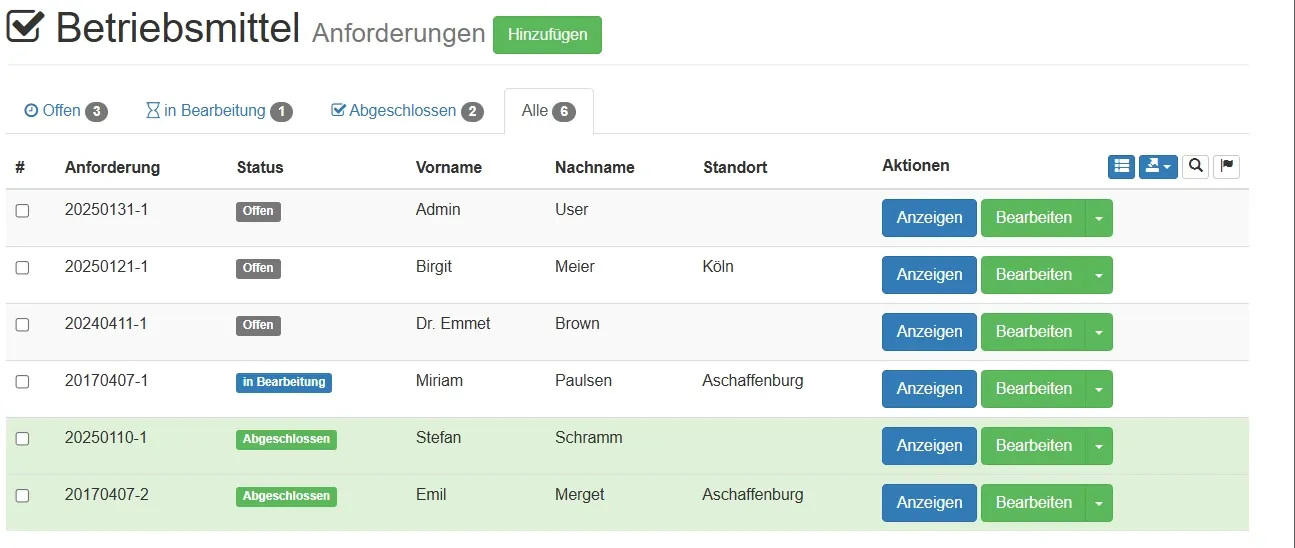Screen dimensions: 1295x548
Task: Tick the checkbox for request 20250131-1
Action: click(x=22, y=211)
